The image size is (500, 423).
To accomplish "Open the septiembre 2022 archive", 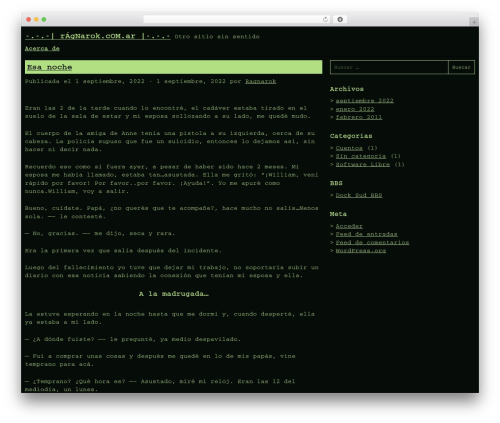I will coord(364,101).
